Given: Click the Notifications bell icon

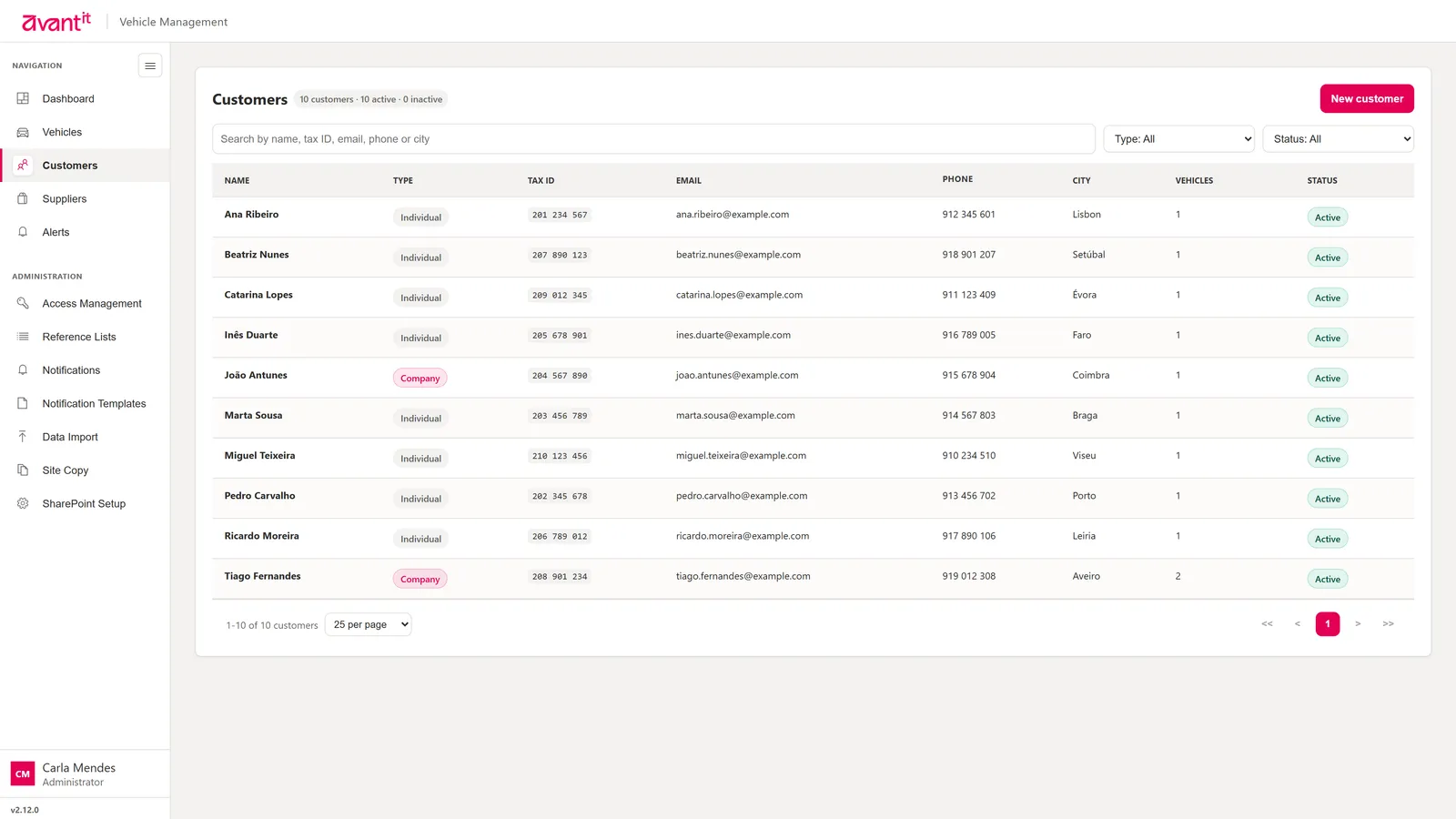Looking at the screenshot, I should [x=23, y=370].
